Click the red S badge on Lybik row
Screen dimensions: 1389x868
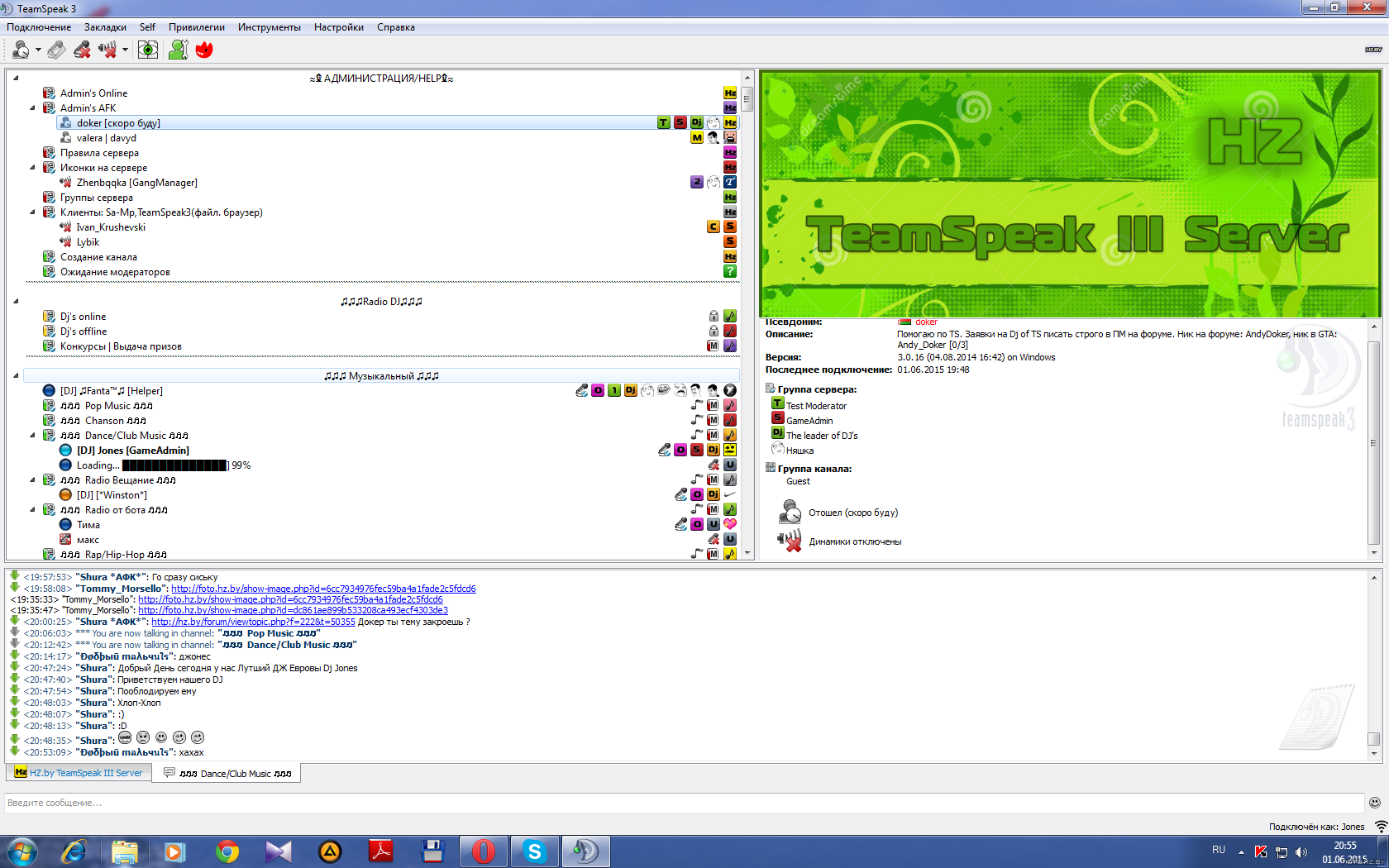730,242
